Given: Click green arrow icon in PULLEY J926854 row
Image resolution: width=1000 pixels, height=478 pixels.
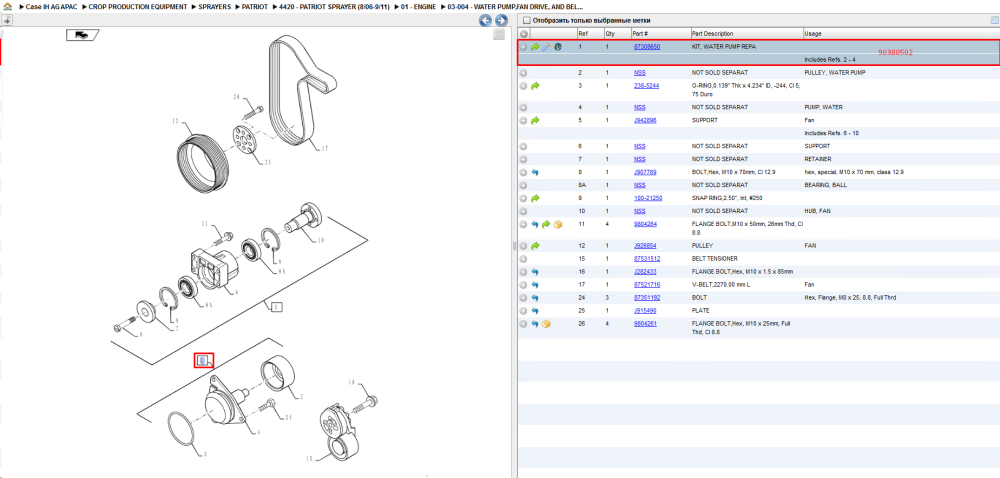Looking at the screenshot, I should (x=535, y=246).
